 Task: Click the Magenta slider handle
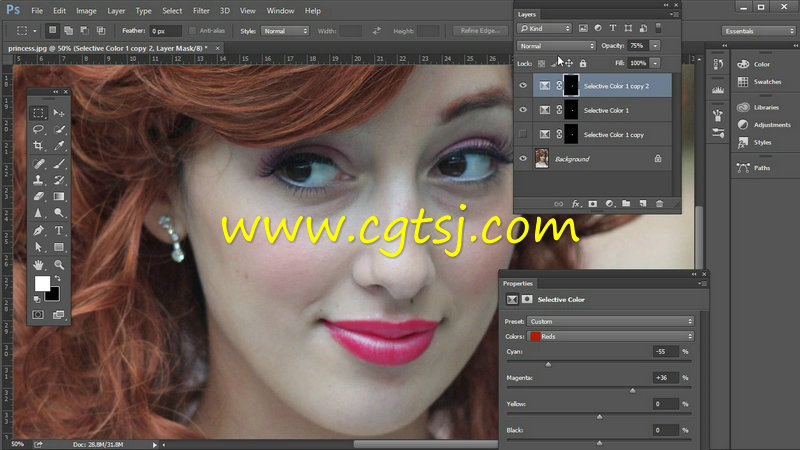point(633,390)
